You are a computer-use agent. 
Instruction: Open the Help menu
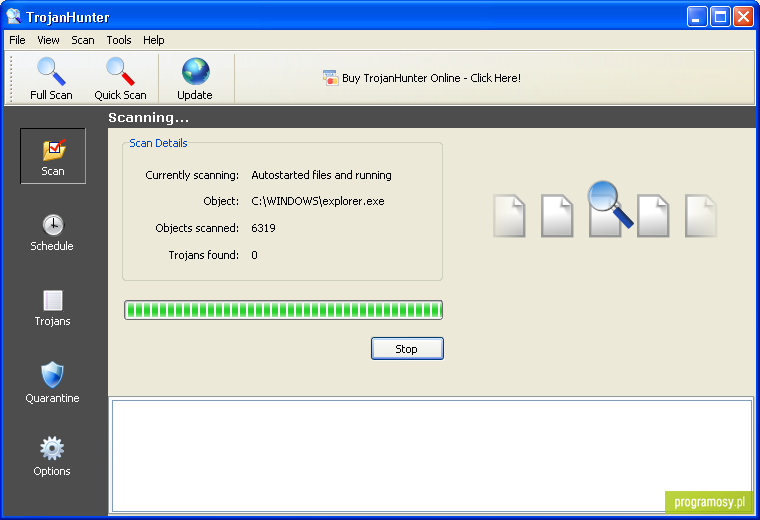click(x=154, y=40)
